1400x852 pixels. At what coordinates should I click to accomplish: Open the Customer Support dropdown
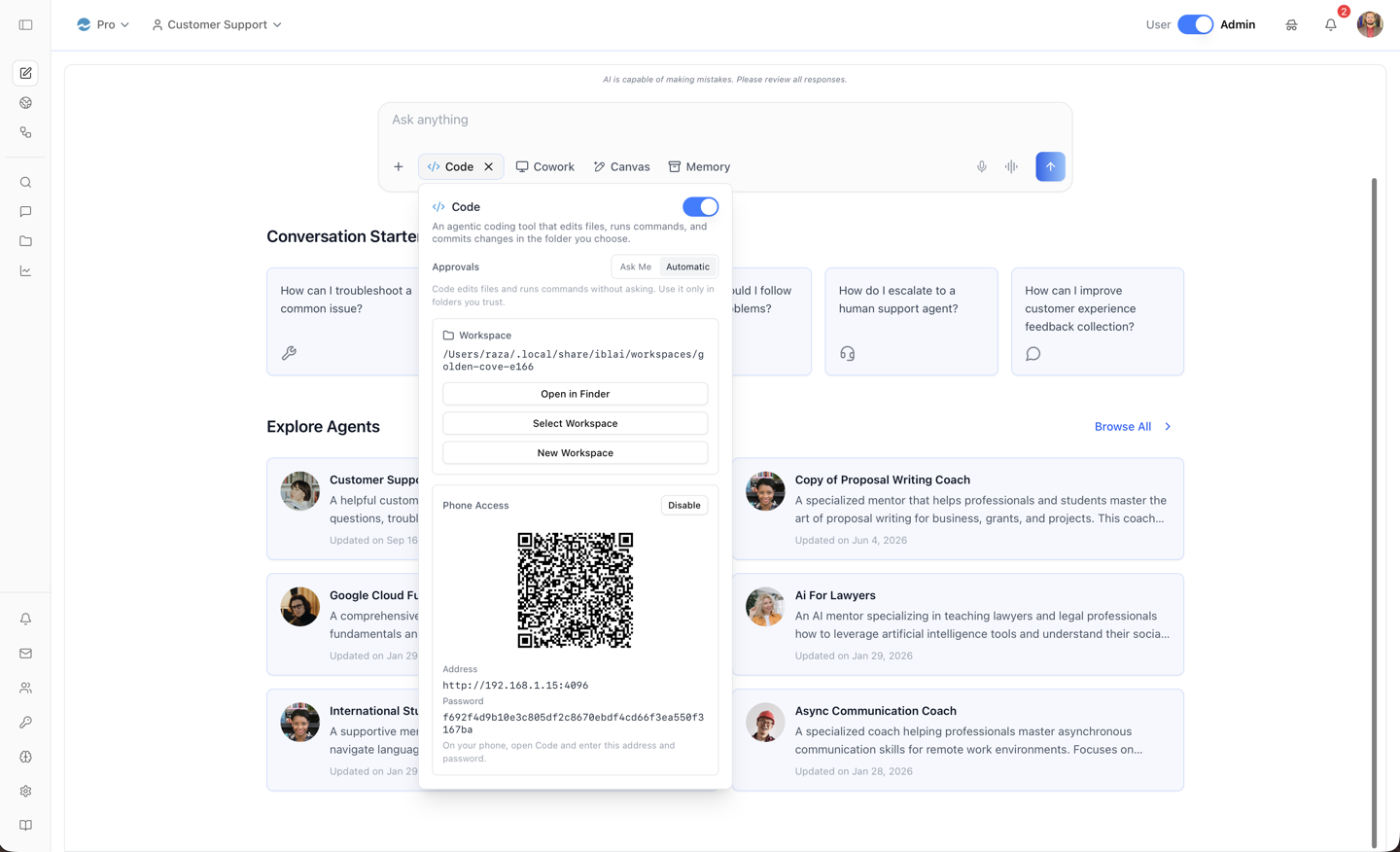[217, 24]
